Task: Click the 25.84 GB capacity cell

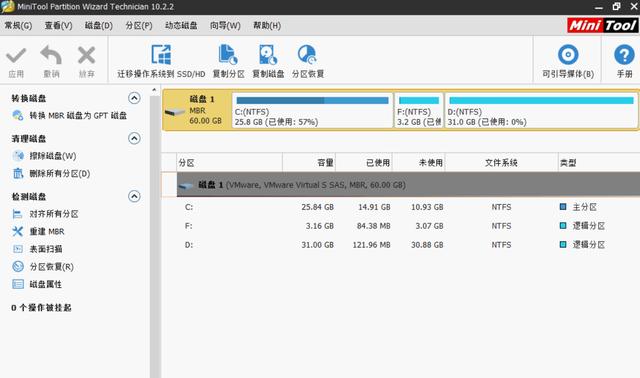Action: [318, 207]
